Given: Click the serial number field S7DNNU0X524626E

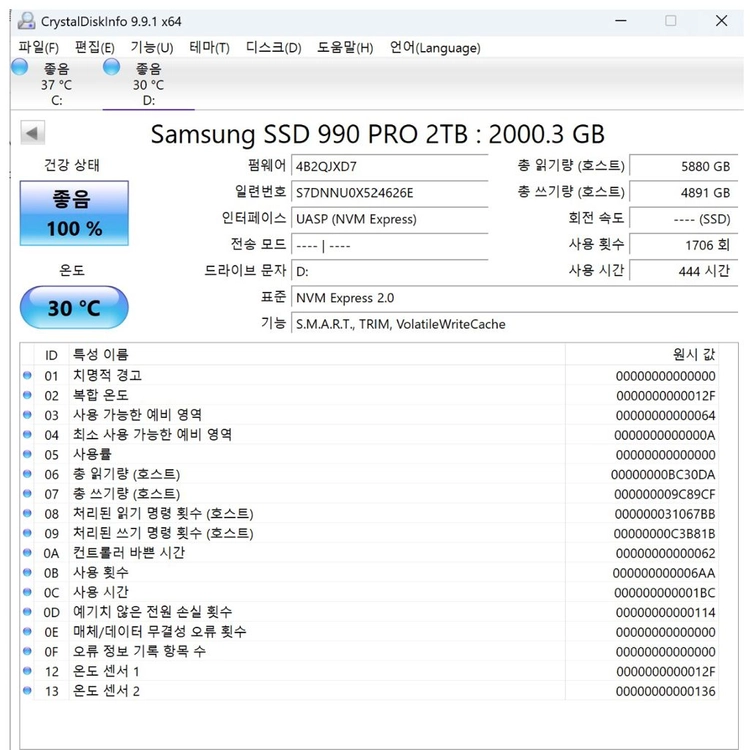Looking at the screenshot, I should [389, 192].
